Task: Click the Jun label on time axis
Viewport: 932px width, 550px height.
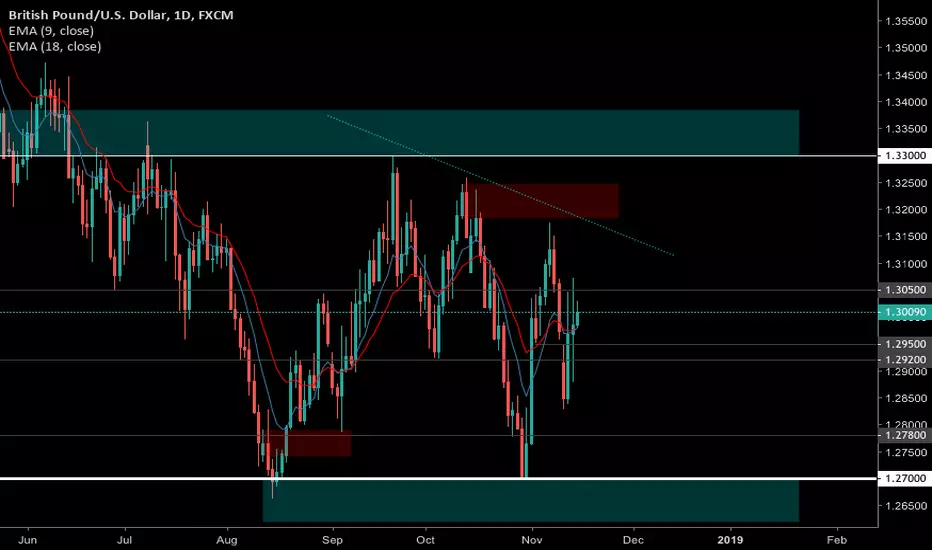Action: coord(27,540)
